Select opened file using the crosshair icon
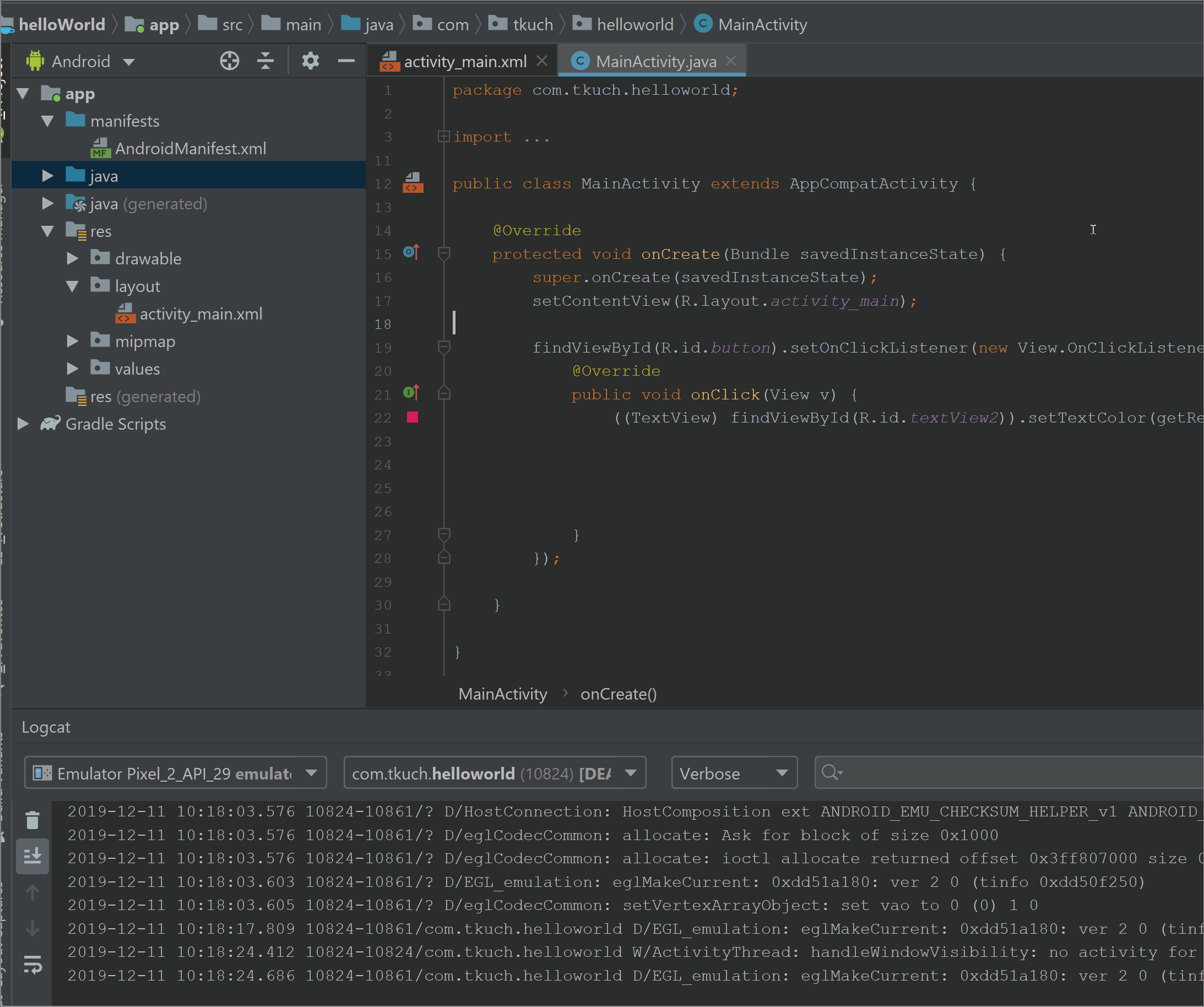 [x=229, y=61]
